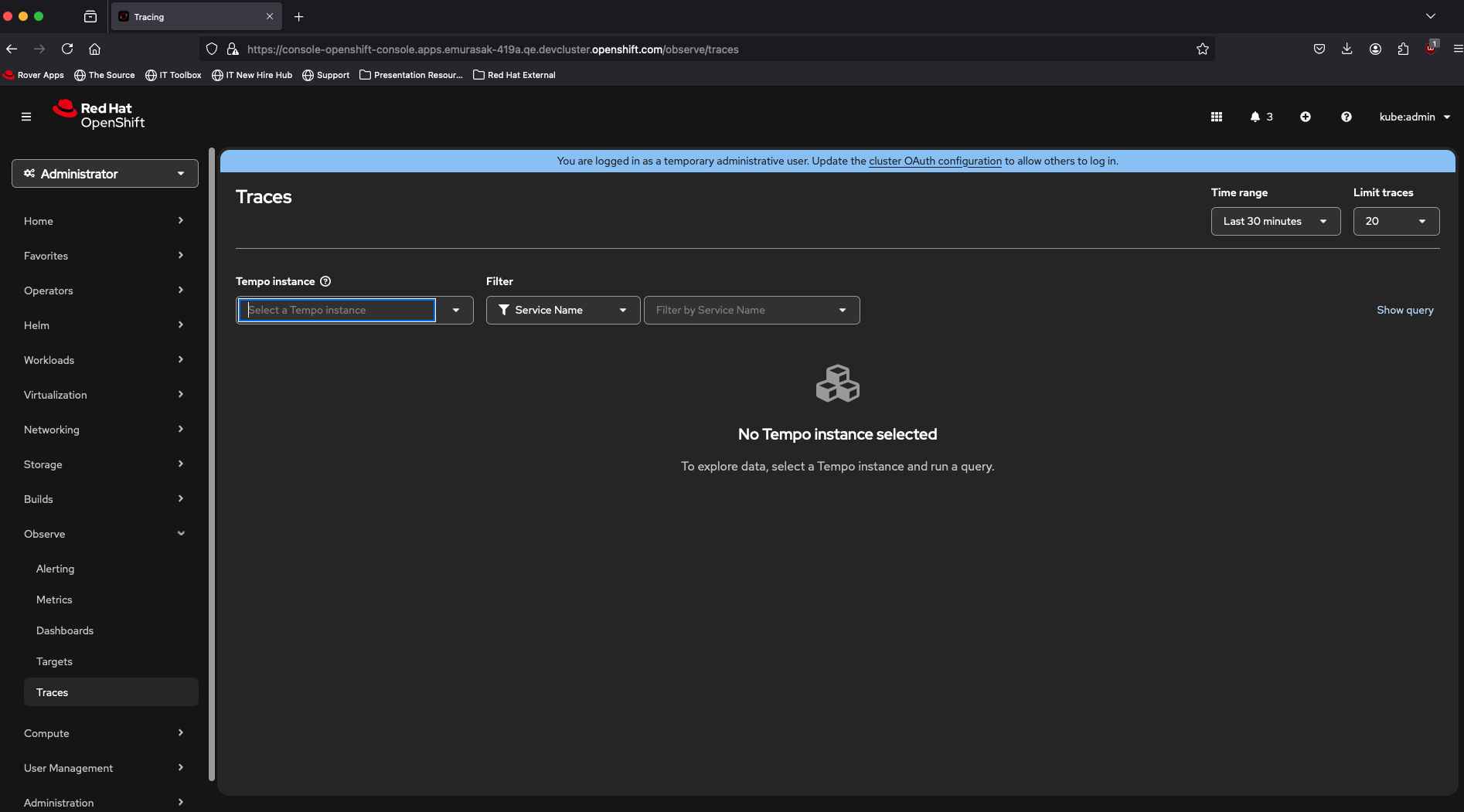Expand the Operators navigation section

(x=105, y=290)
